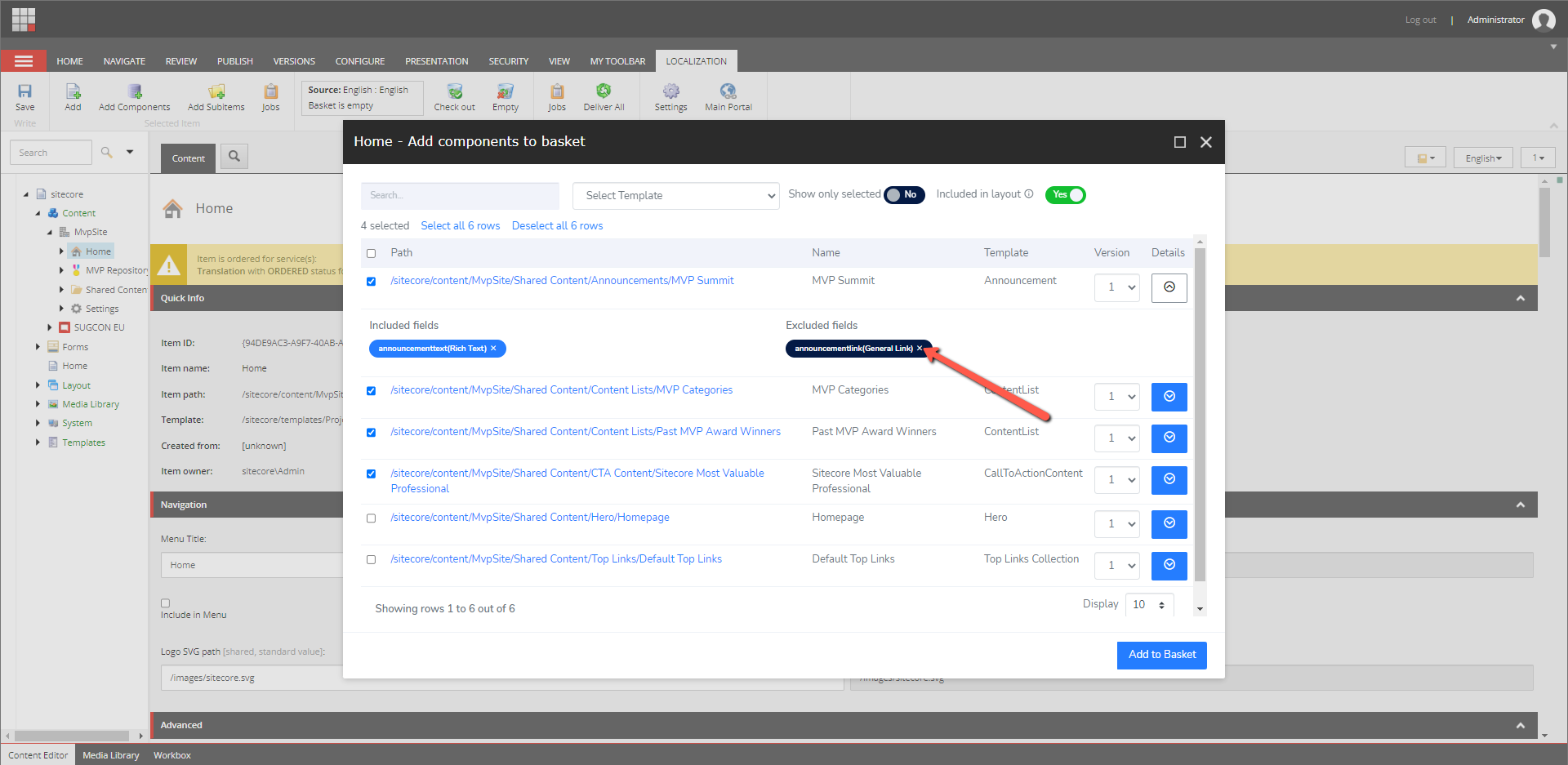Open the red hamburger menu button

(24, 61)
